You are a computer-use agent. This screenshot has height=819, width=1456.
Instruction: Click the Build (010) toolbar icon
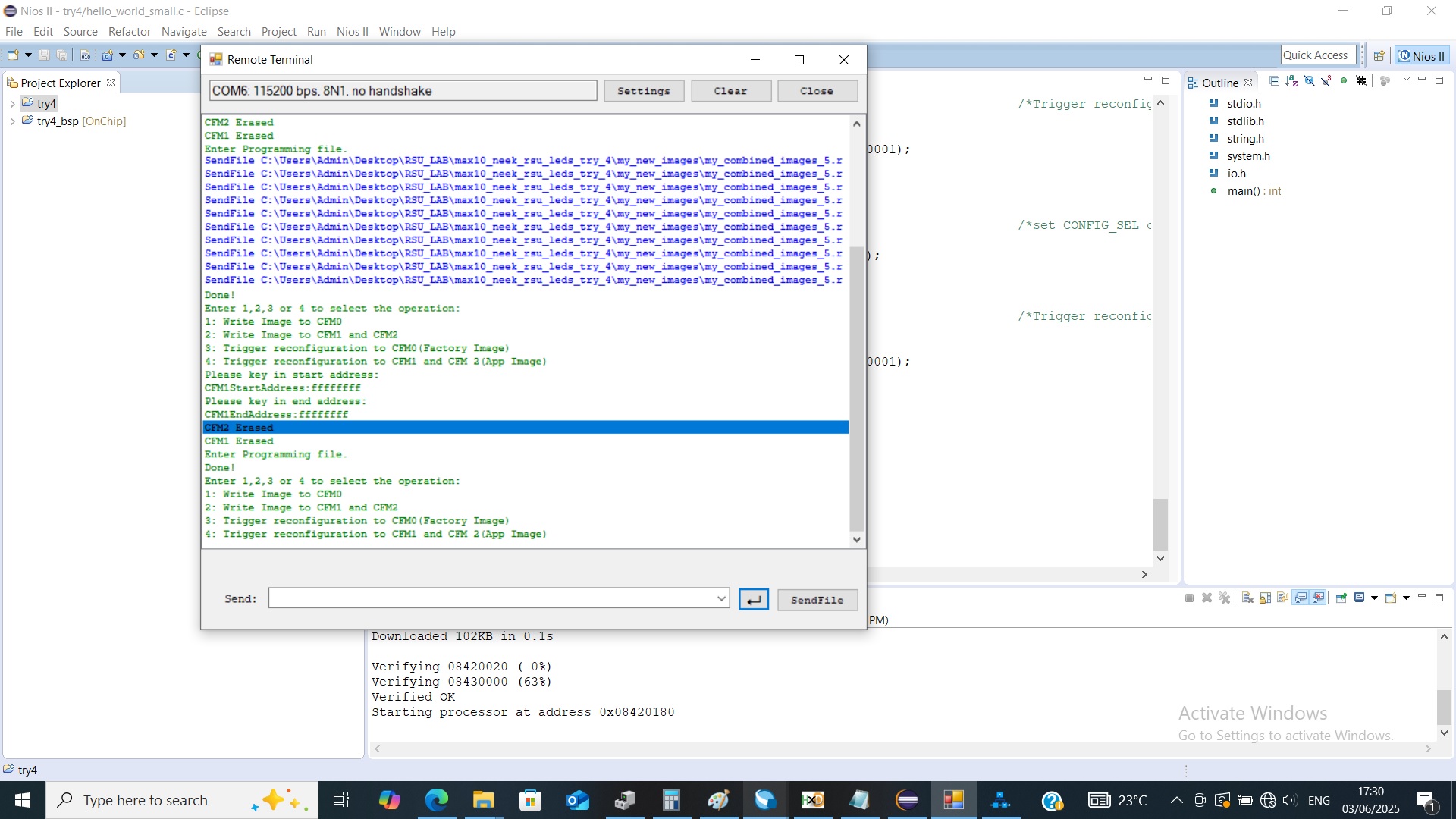85,55
